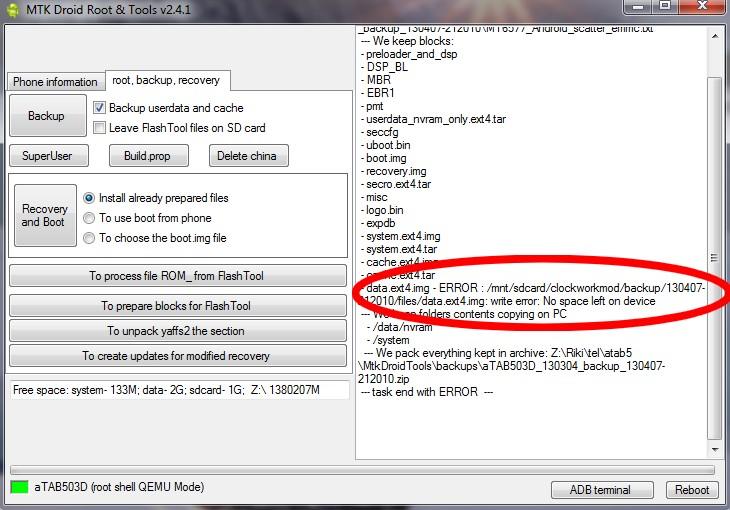Select To use boot from phone option
Viewport: 730px width, 510px height.
tap(89, 218)
